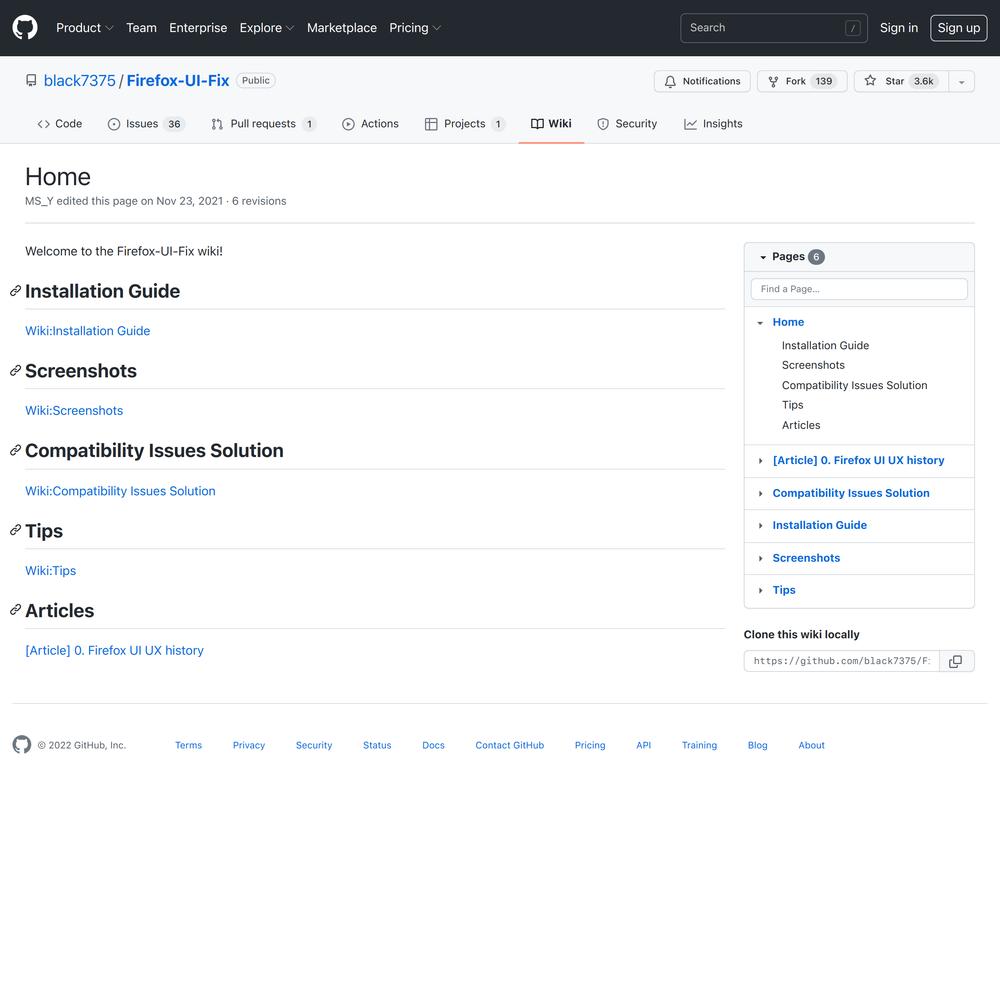Jump to Articles section from sidebar

click(x=801, y=425)
